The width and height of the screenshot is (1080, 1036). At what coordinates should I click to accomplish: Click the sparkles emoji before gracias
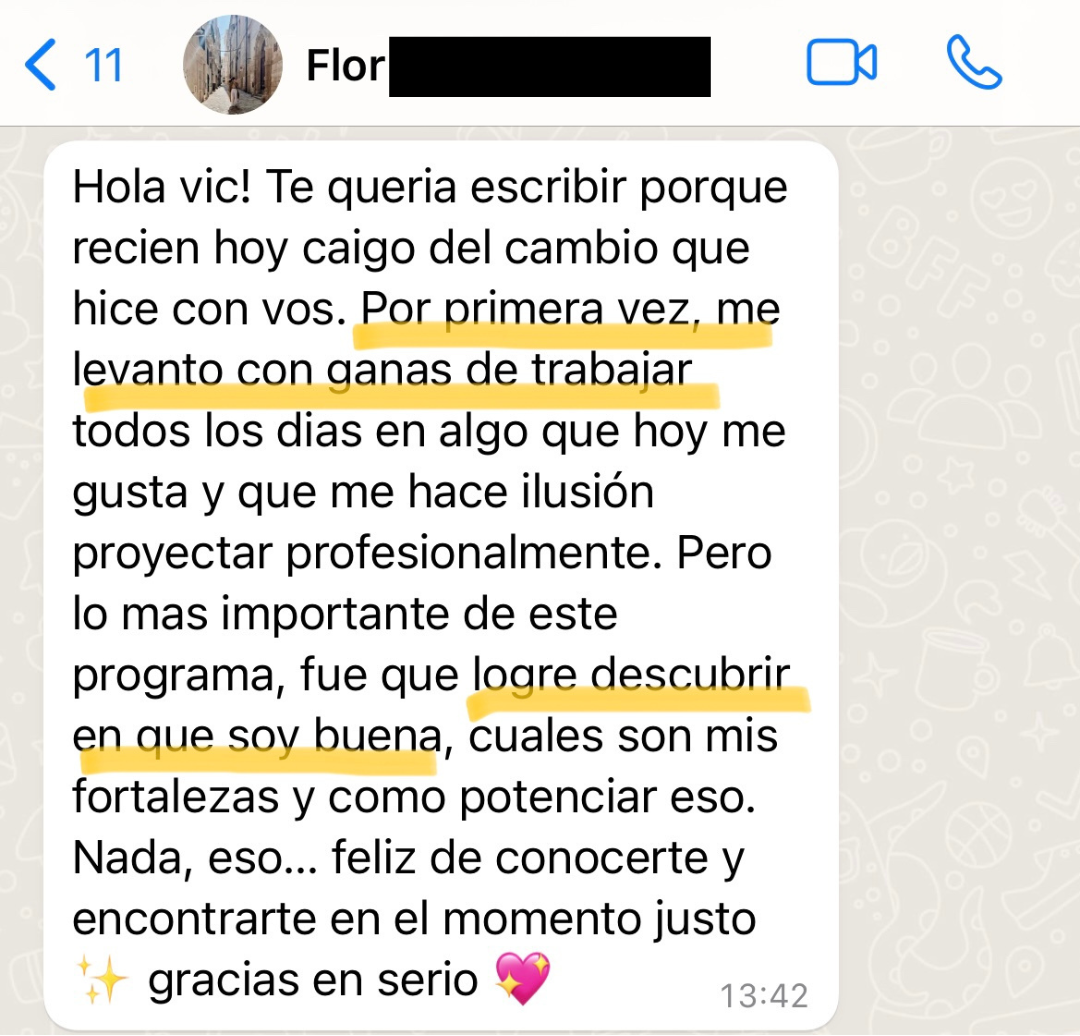pyautogui.click(x=102, y=979)
